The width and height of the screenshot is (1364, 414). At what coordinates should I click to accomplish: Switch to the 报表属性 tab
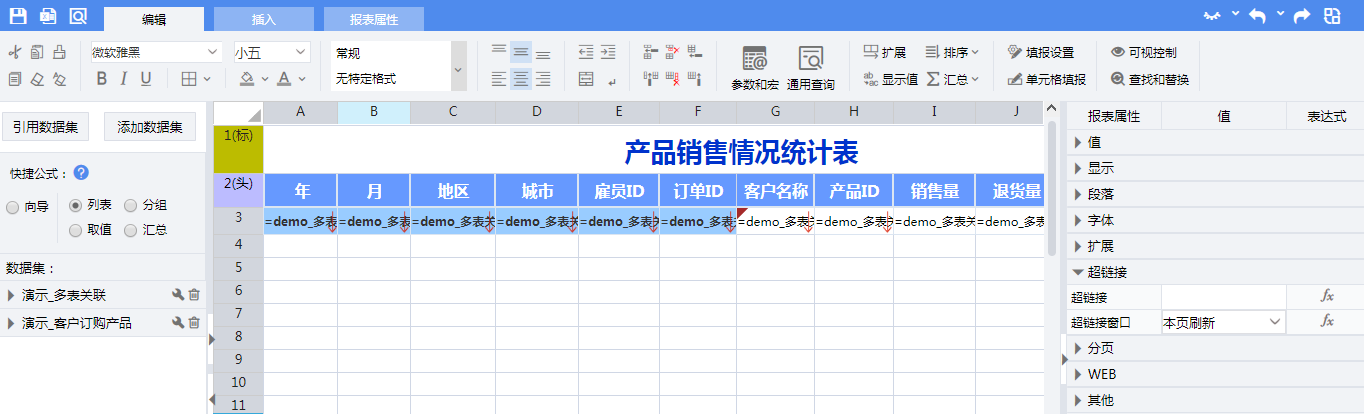pos(374,19)
